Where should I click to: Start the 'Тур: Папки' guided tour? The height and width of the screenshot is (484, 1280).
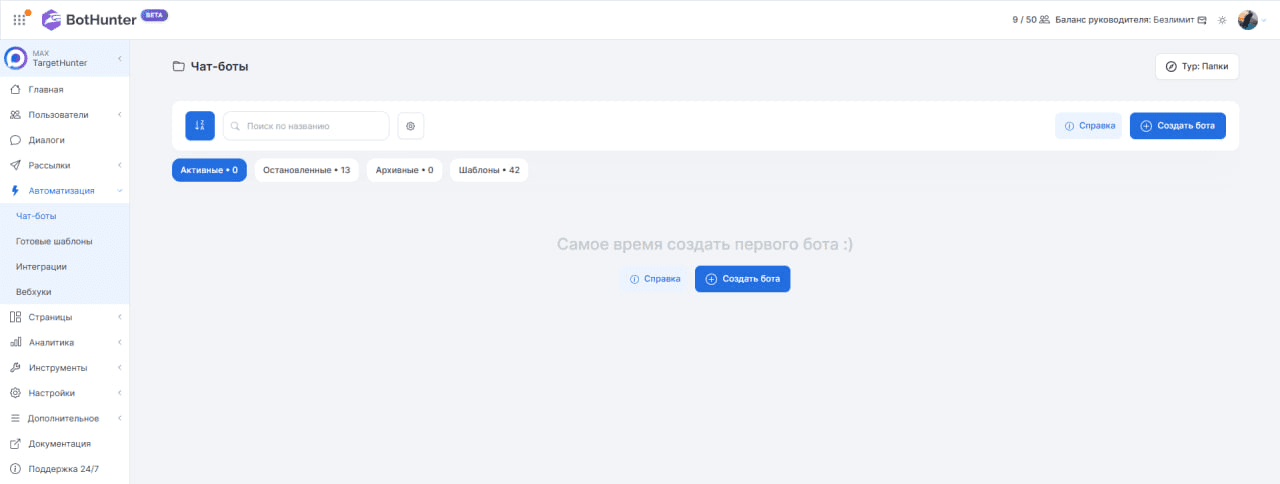pos(1197,66)
